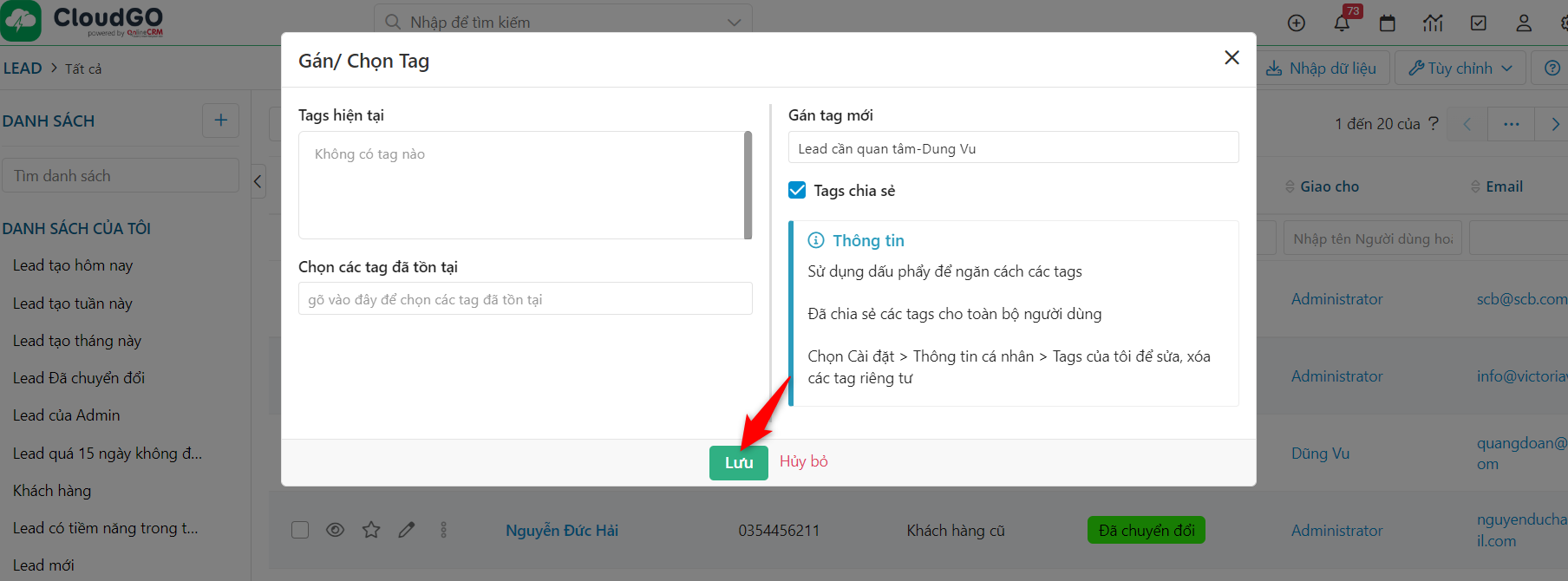This screenshot has height=581, width=1568.
Task: Click the Đã chuyển đổi status badge
Action: [1146, 530]
